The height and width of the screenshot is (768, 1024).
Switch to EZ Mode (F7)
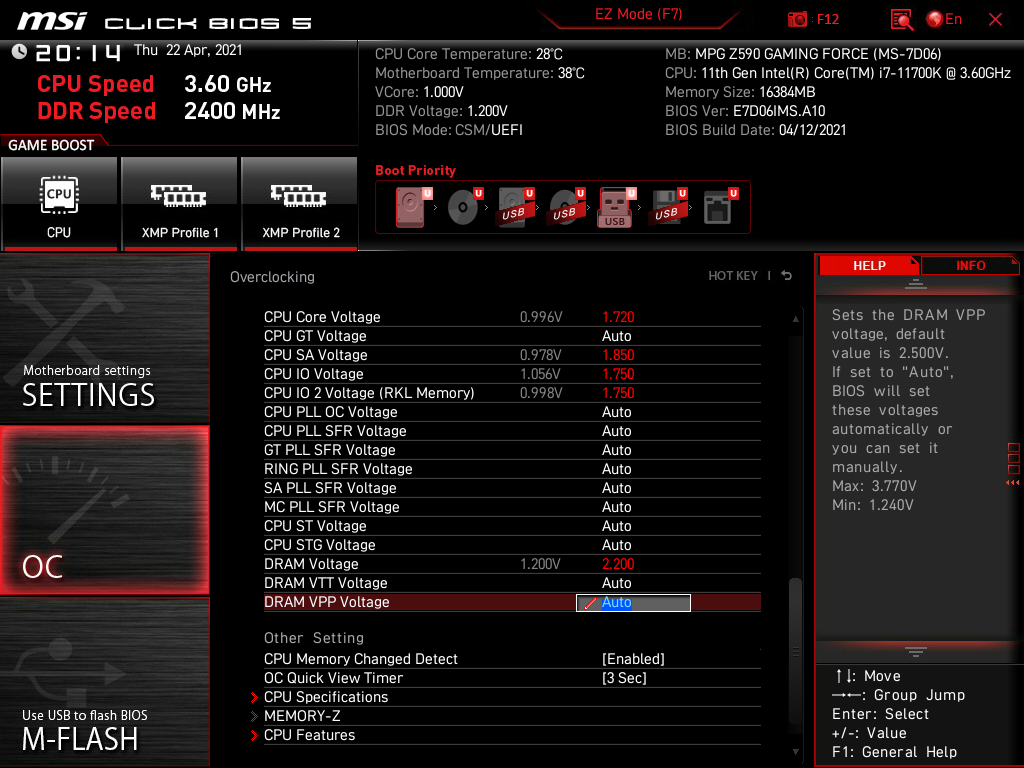pyautogui.click(x=638, y=14)
